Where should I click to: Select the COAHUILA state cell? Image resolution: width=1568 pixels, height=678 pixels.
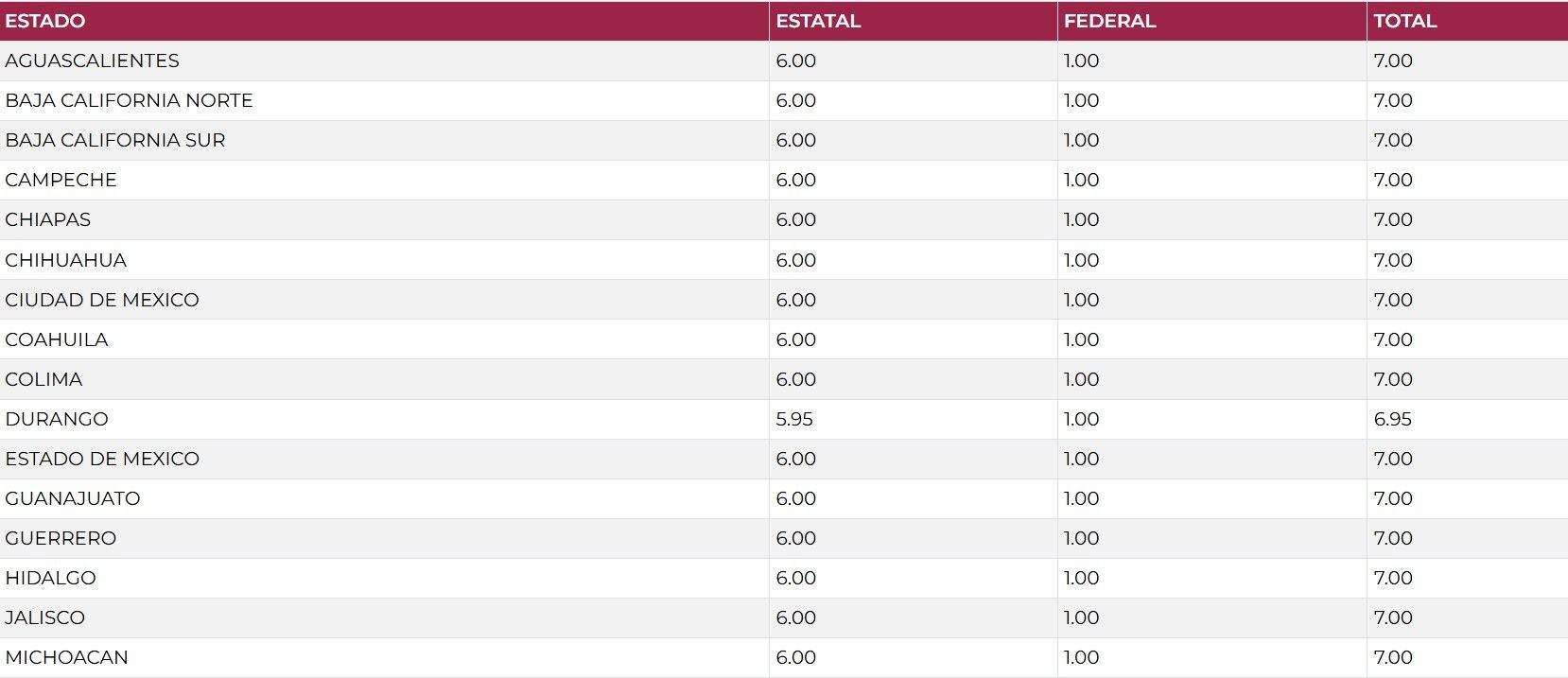coord(57,339)
